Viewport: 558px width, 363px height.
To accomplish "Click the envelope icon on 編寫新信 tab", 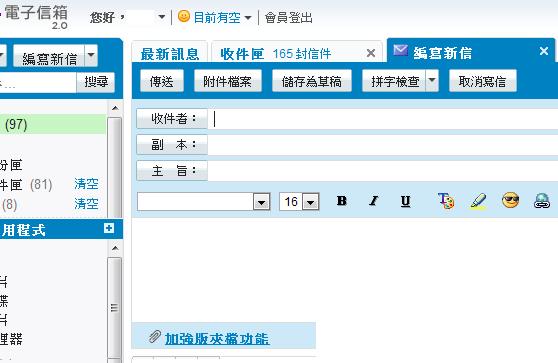I will pyautogui.click(x=400, y=51).
